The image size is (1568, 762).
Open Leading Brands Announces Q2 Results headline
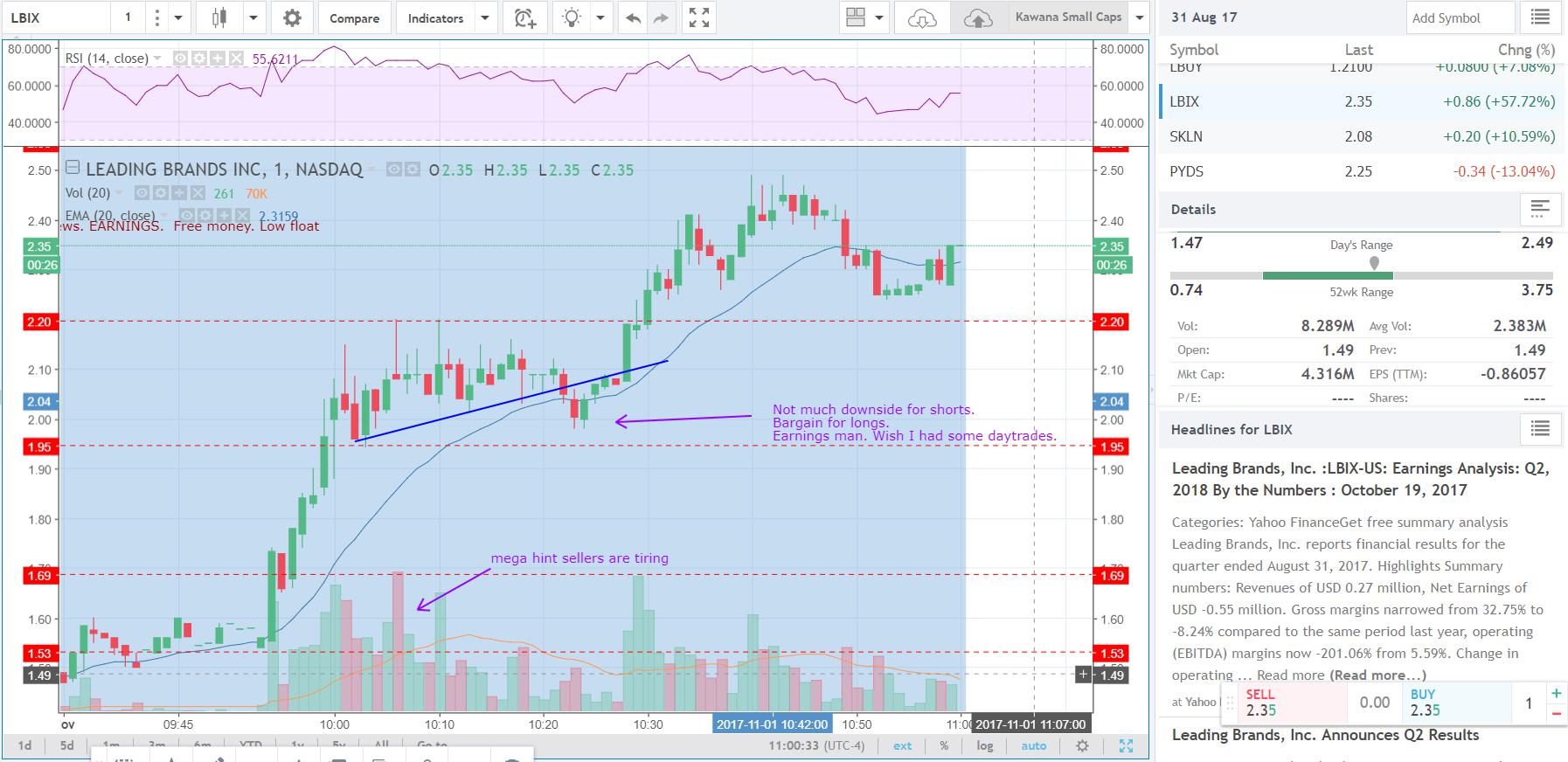coord(1326,735)
